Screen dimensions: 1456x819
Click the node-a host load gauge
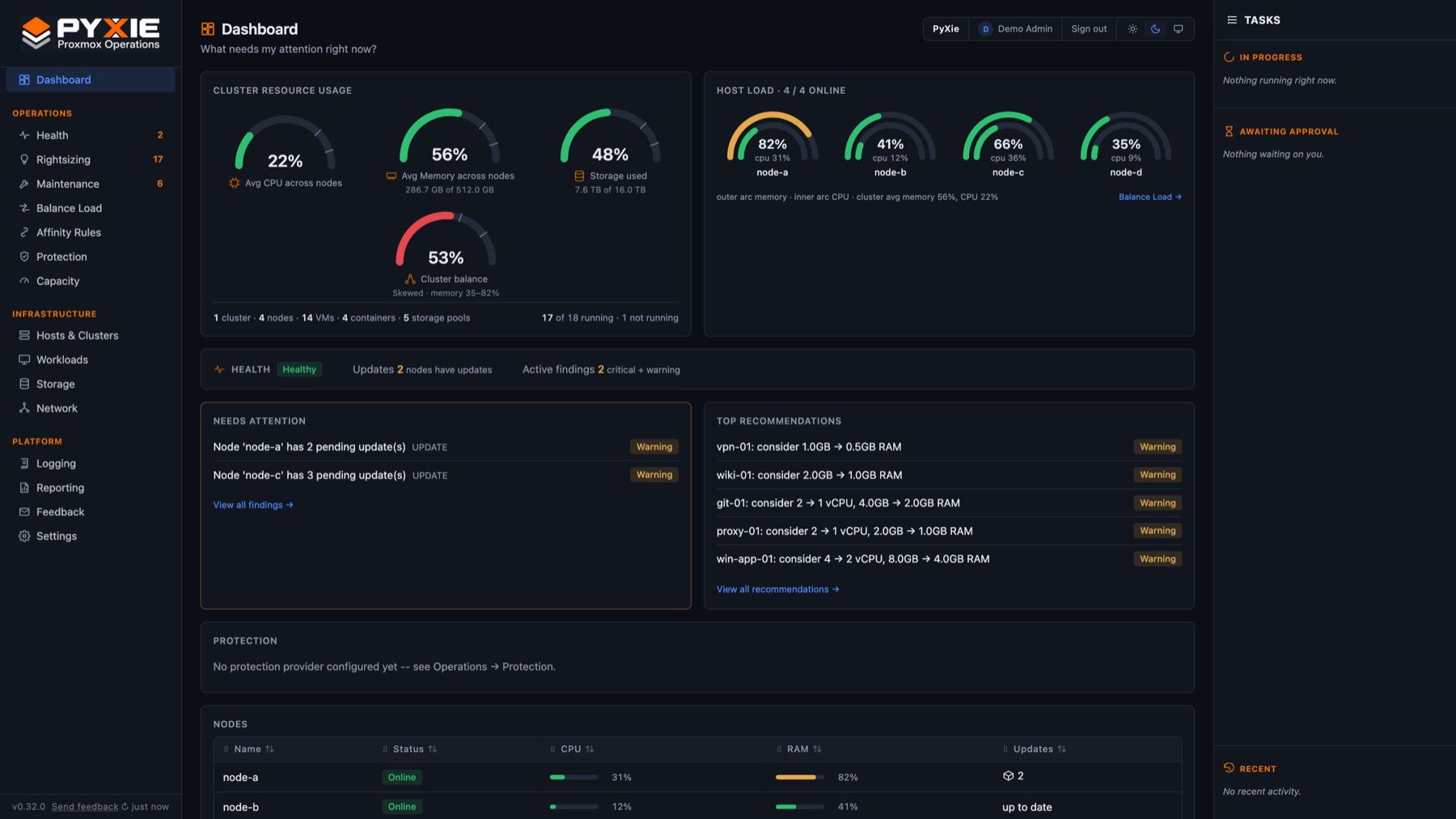(772, 144)
